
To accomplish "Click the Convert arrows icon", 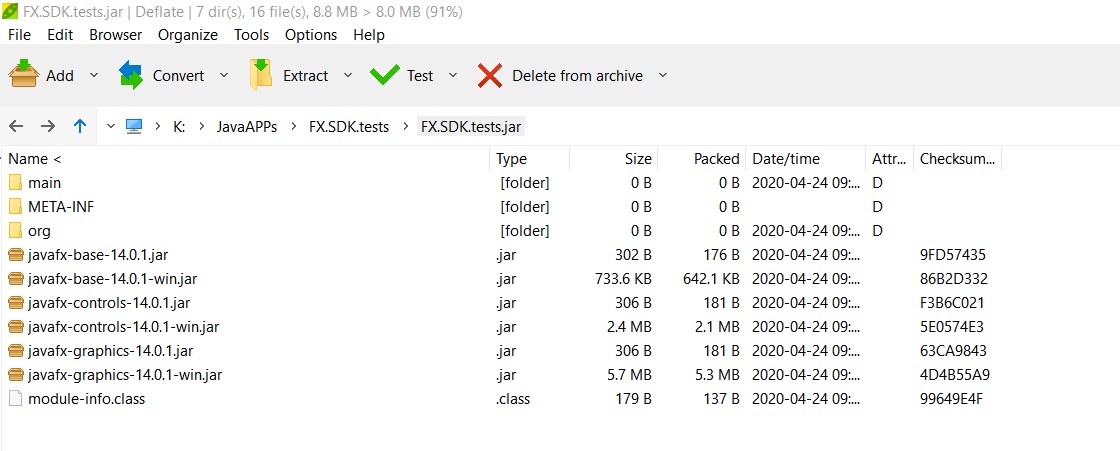I will point(131,75).
